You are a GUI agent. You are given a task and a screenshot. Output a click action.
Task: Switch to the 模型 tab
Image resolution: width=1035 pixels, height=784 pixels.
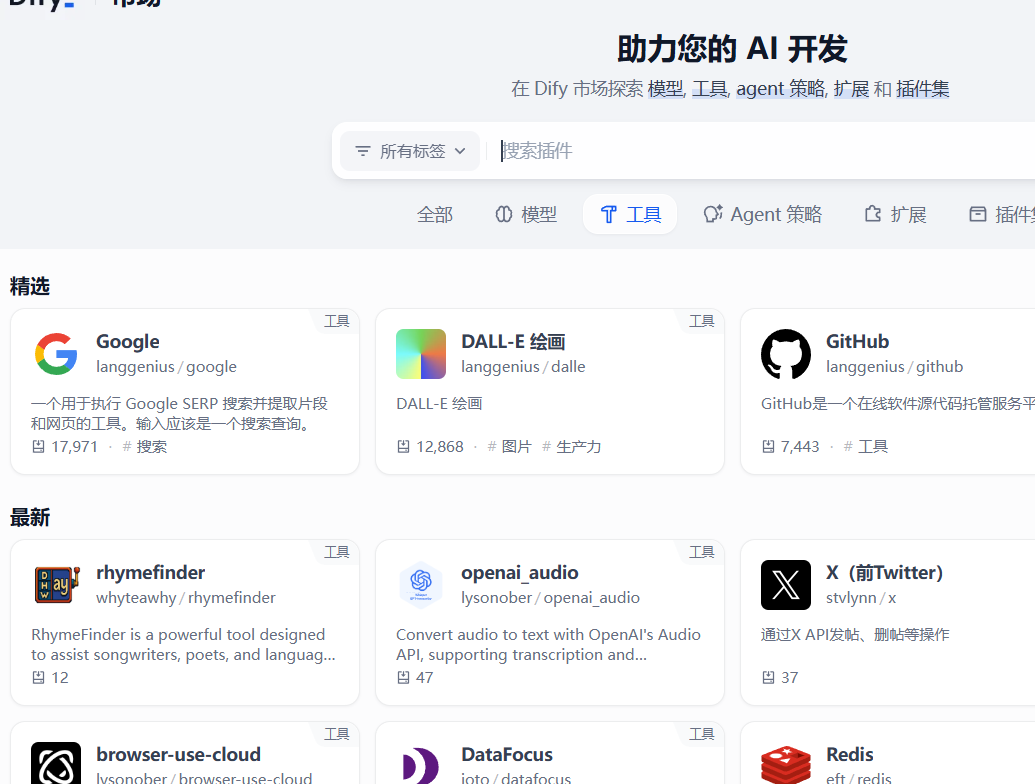[526, 214]
